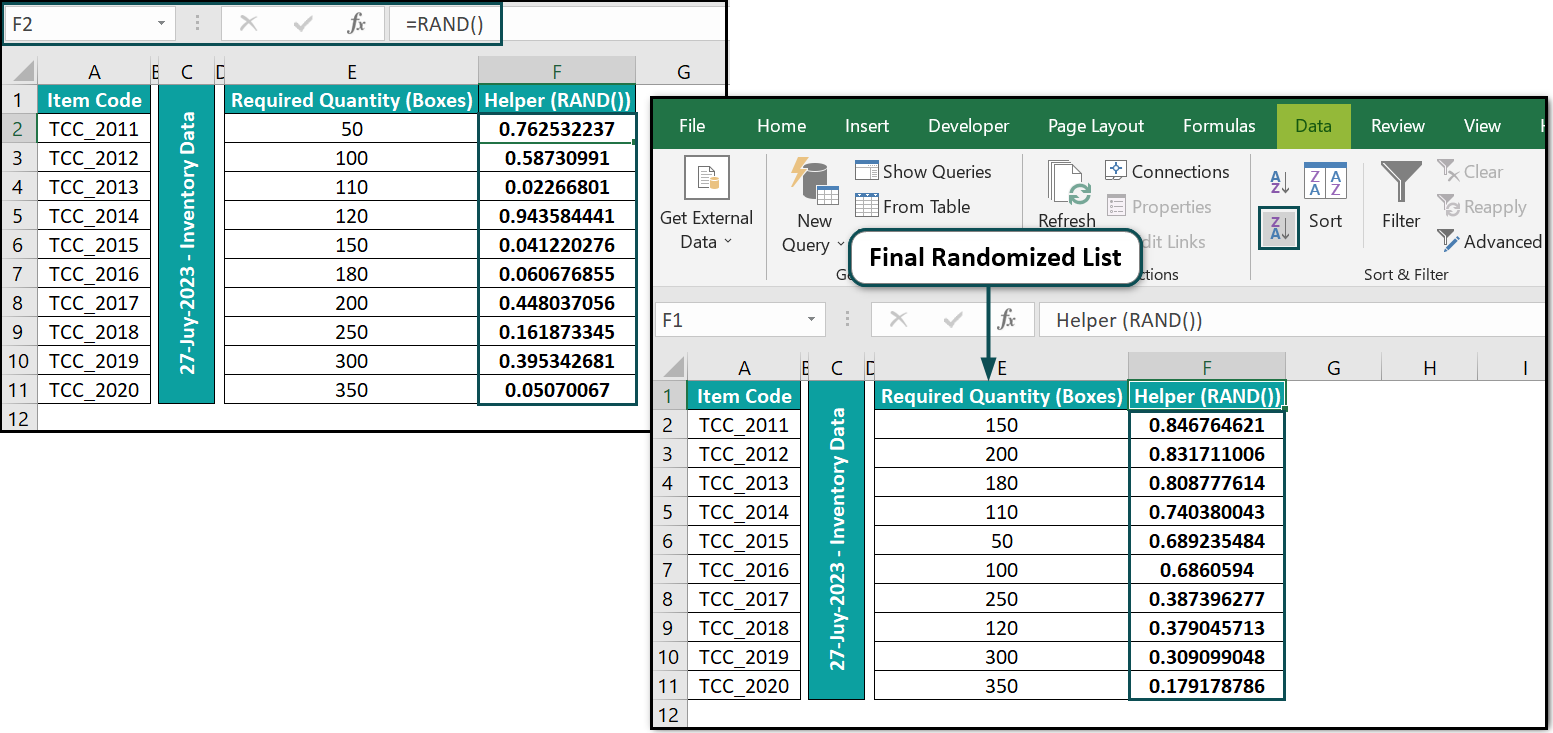Click cell with 0.762532237 in left sheet
The image size is (1553, 733).
tap(557, 129)
